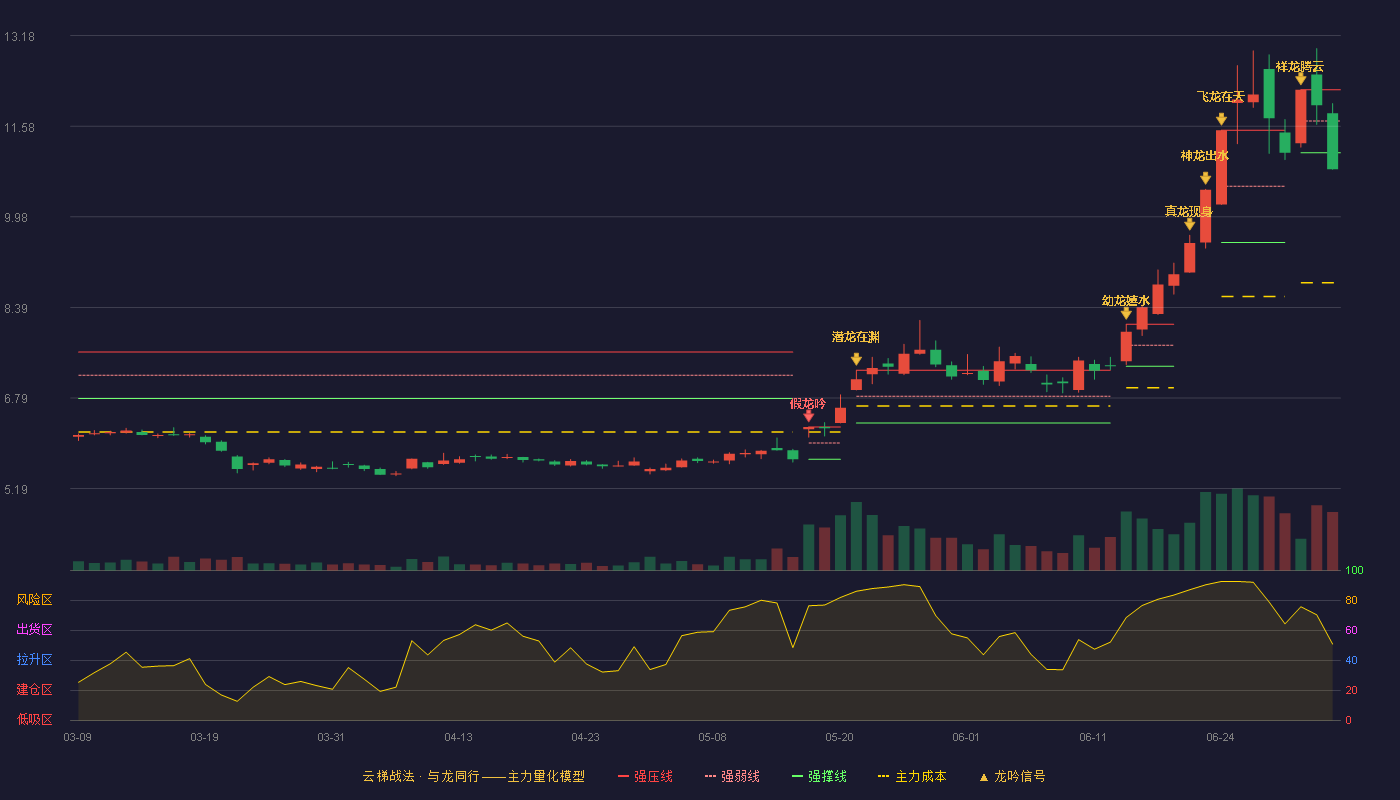Click the 04-13 date label
1400x800 pixels.
point(458,737)
